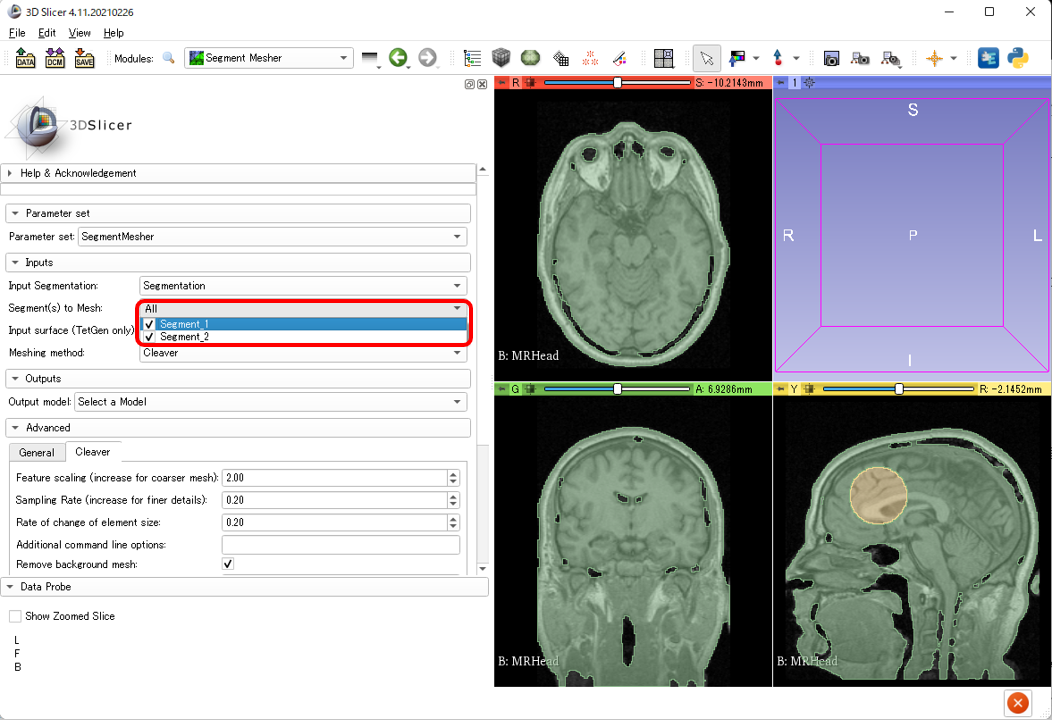Switch to the General tab
This screenshot has height=720, width=1052.
[37, 453]
